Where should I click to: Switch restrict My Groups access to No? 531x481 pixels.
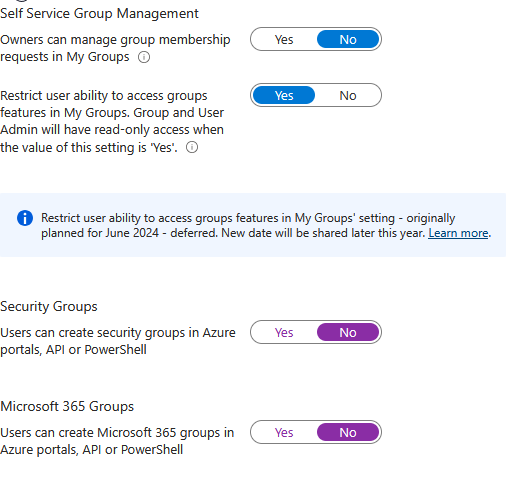click(348, 95)
